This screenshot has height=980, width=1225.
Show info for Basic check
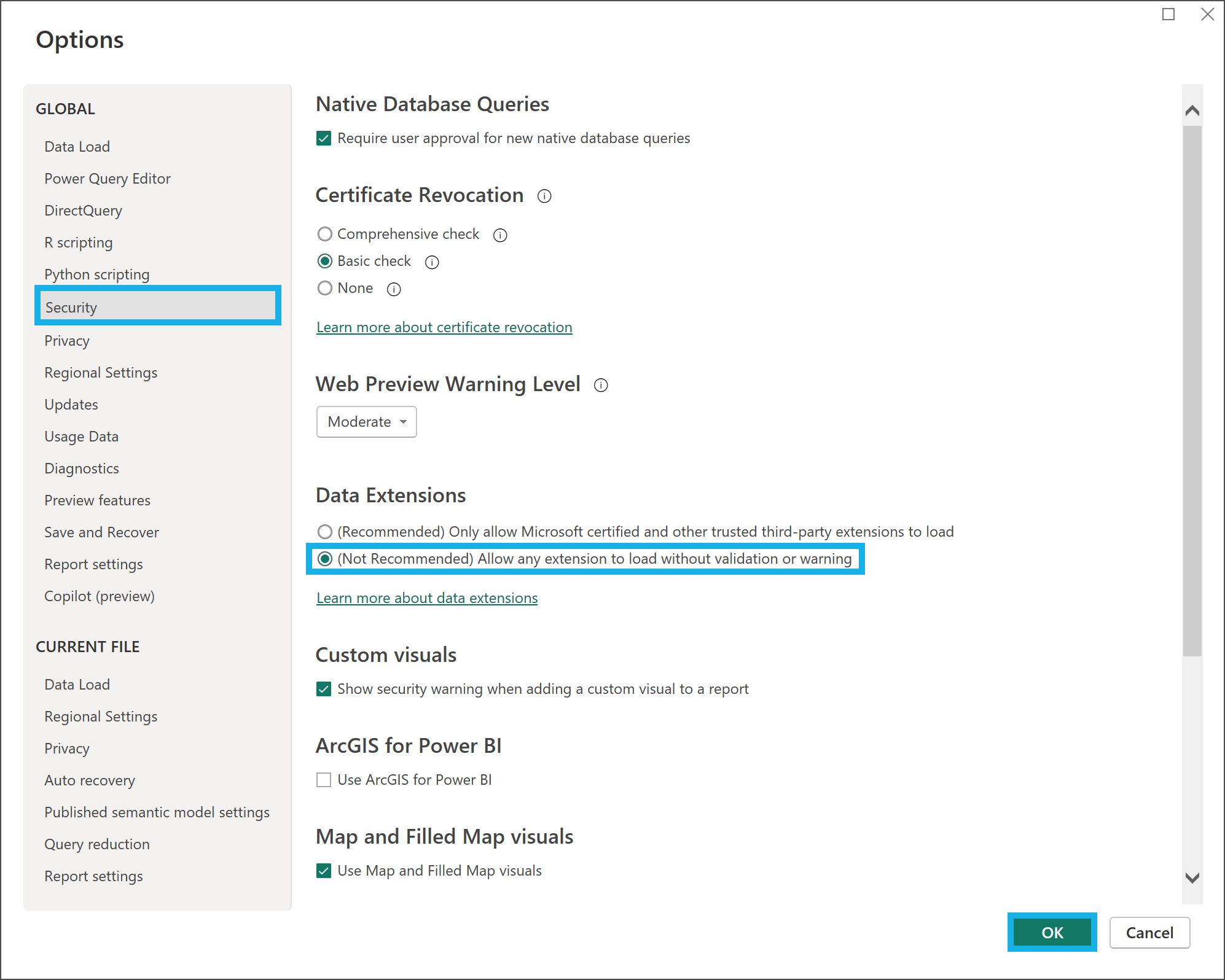[x=432, y=262]
